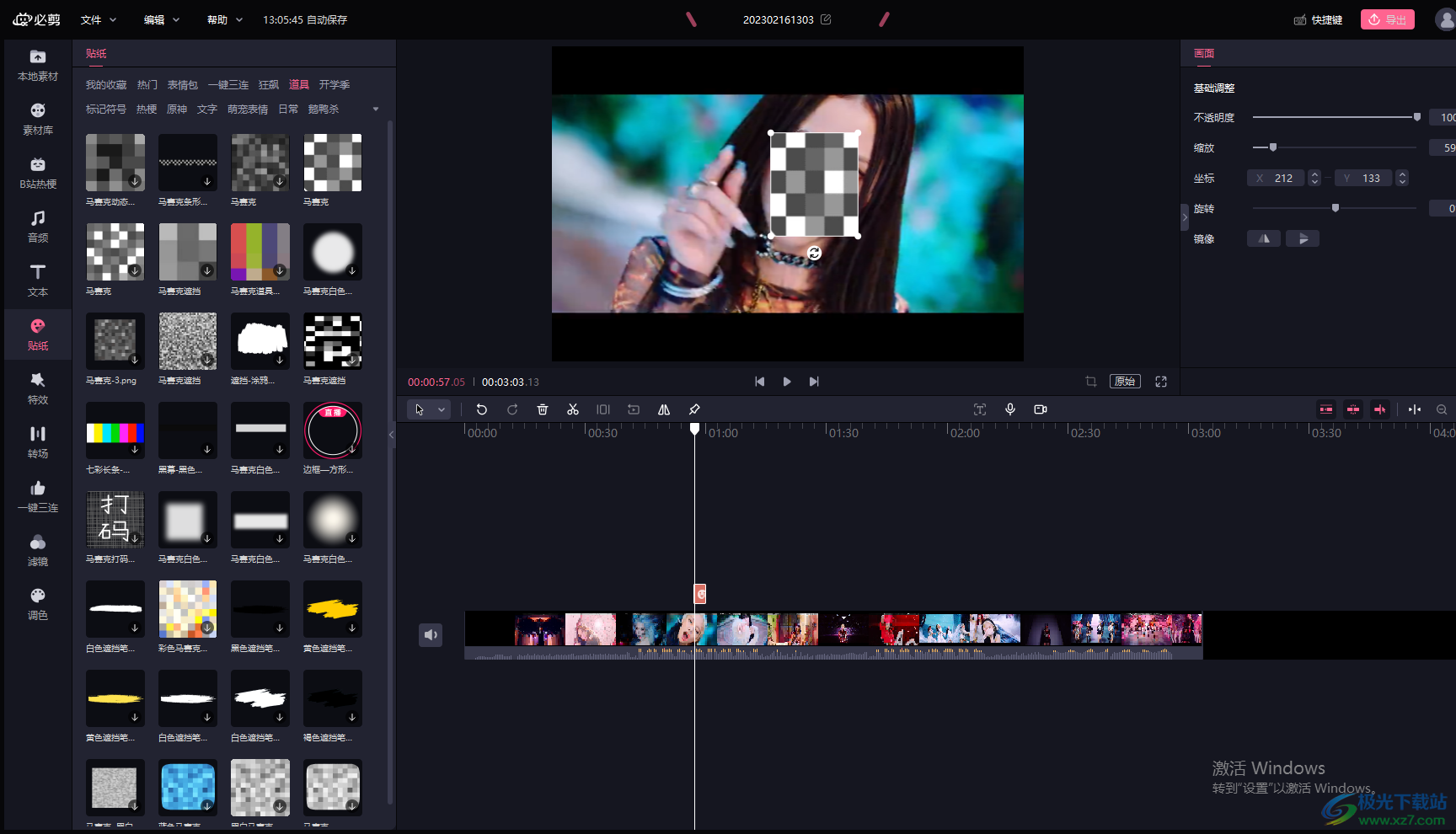Open the 文件 menu dropdown
The height and width of the screenshot is (834, 1456).
pos(99,19)
